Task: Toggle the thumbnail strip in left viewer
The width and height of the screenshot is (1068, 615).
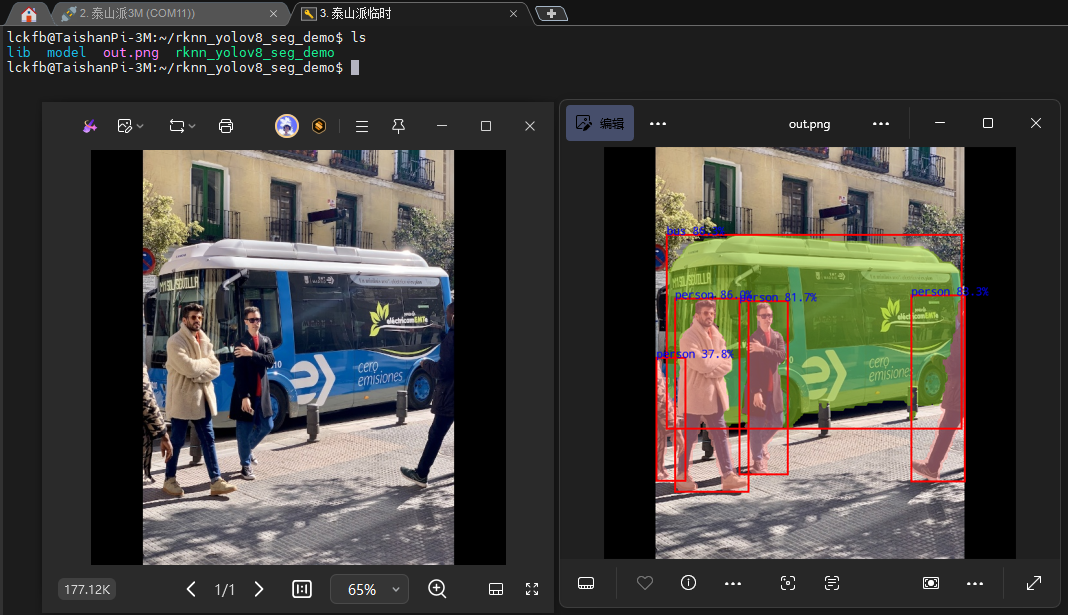Action: (x=496, y=589)
